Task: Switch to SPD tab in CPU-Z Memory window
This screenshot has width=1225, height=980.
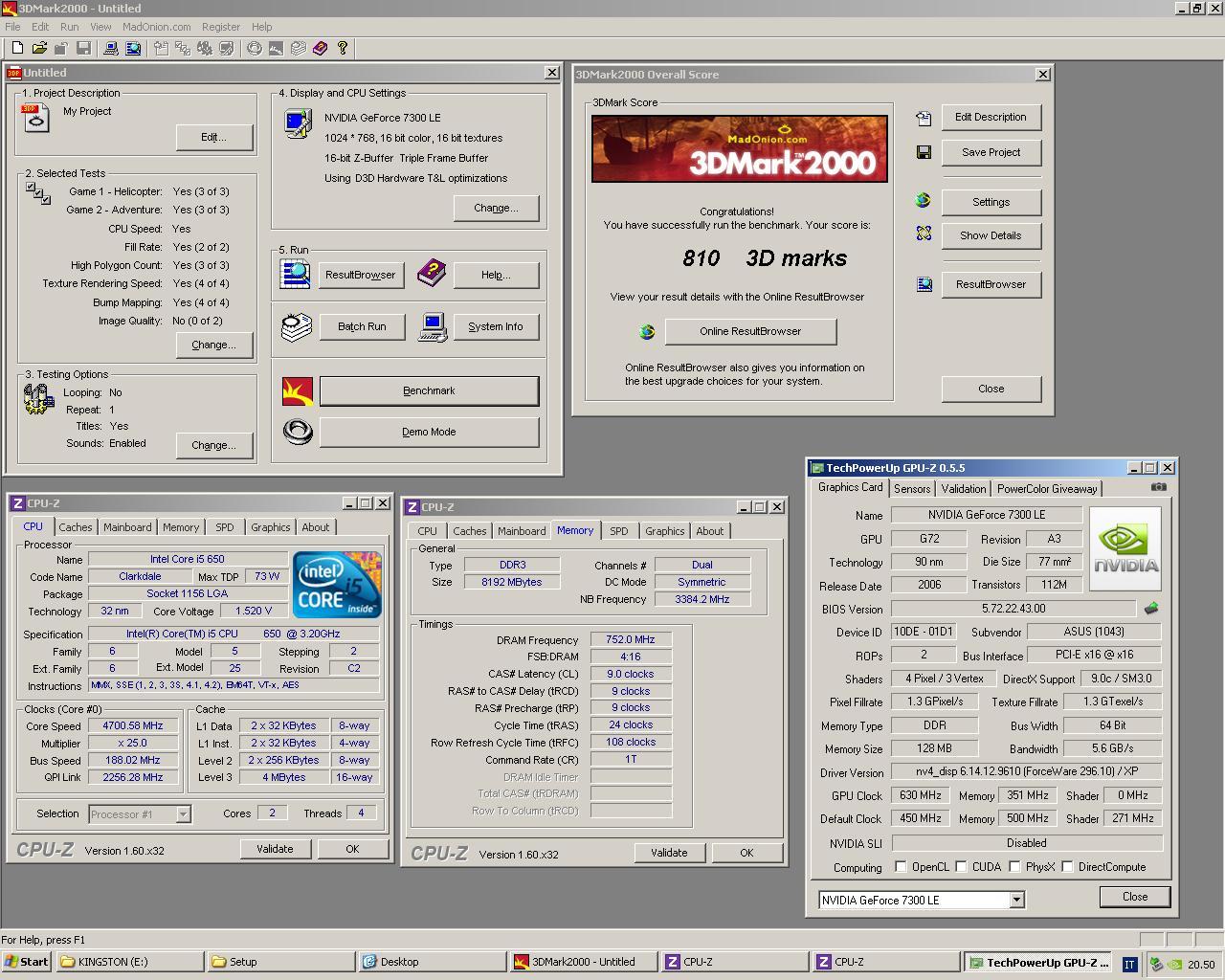Action: click(x=619, y=531)
